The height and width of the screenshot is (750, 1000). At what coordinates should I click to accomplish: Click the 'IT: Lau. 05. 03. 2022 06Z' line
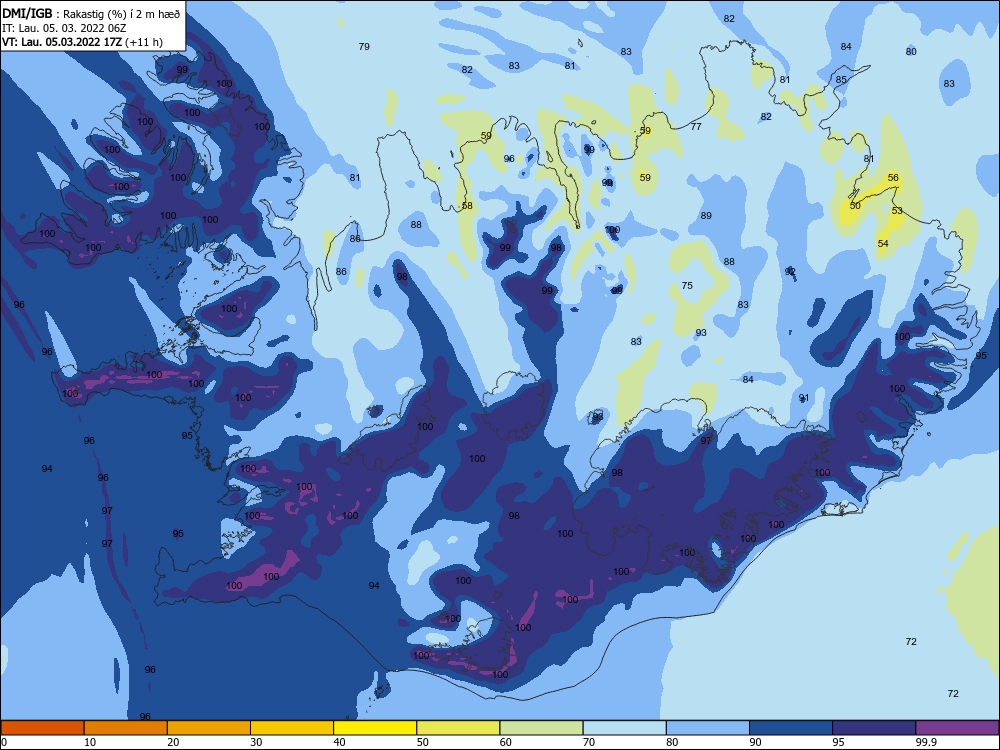coord(64,28)
